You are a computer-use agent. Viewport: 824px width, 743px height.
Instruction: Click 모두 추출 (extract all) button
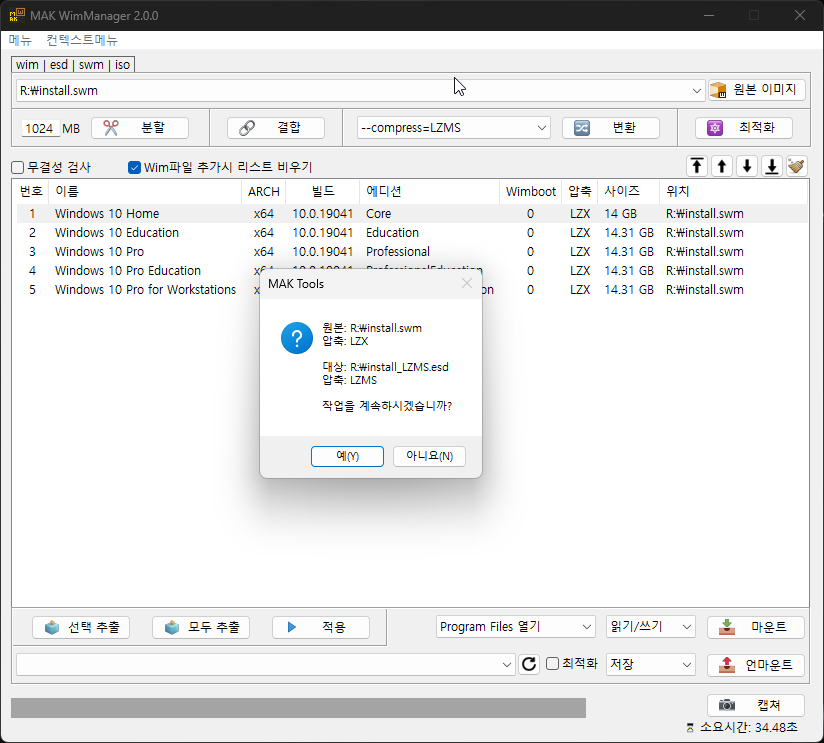pos(201,627)
